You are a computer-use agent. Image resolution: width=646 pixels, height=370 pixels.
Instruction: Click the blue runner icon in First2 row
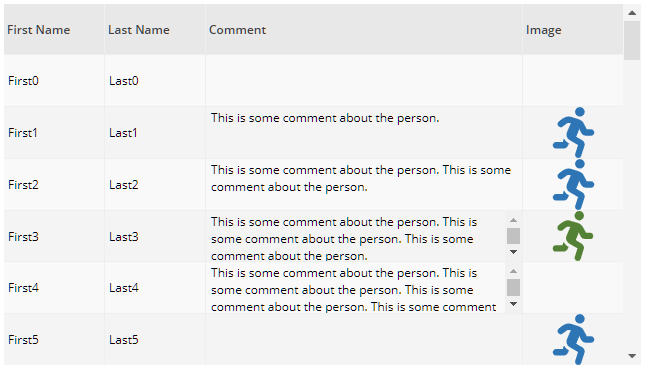(573, 185)
